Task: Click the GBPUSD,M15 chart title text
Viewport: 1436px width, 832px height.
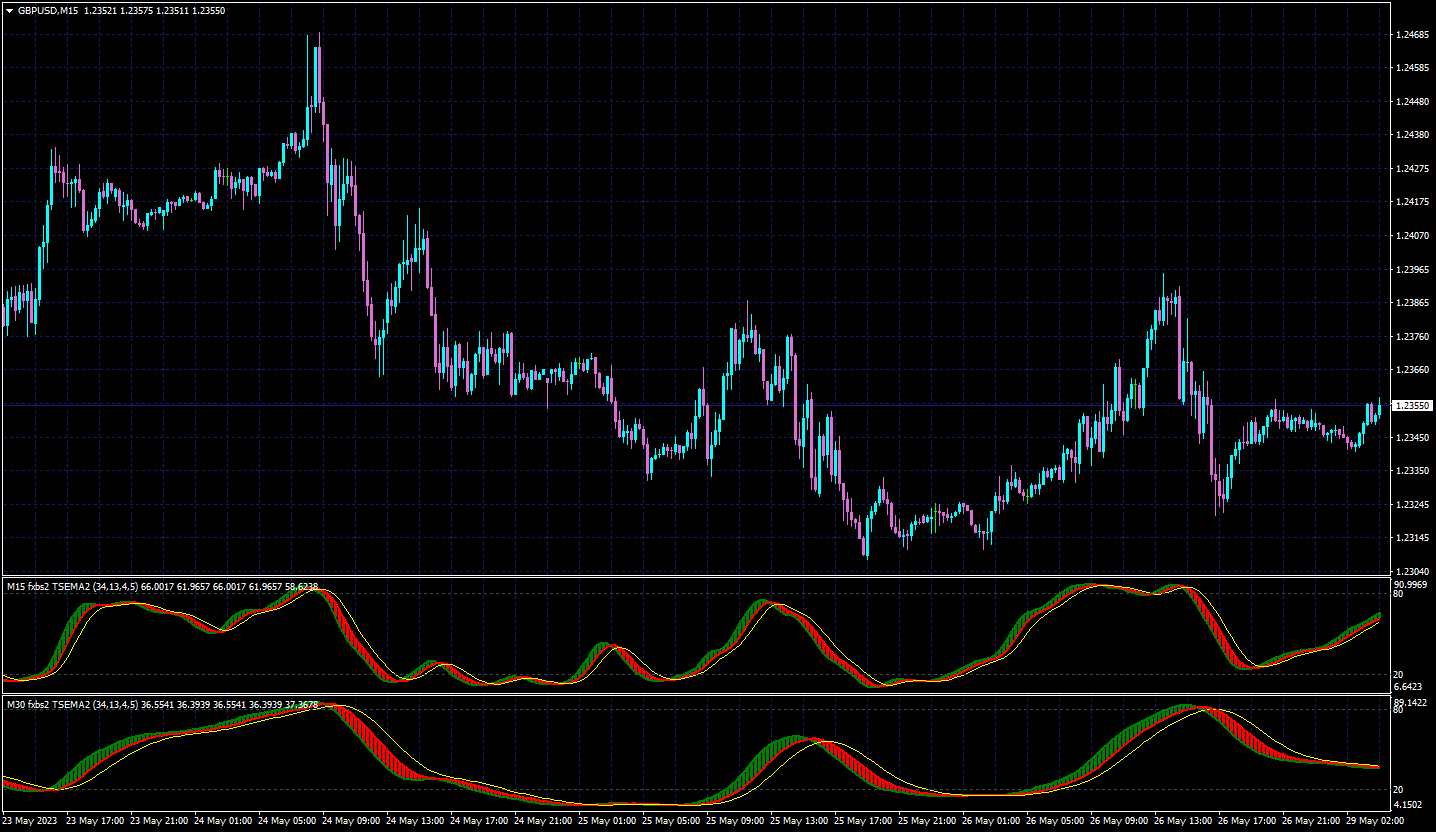Action: click(49, 10)
